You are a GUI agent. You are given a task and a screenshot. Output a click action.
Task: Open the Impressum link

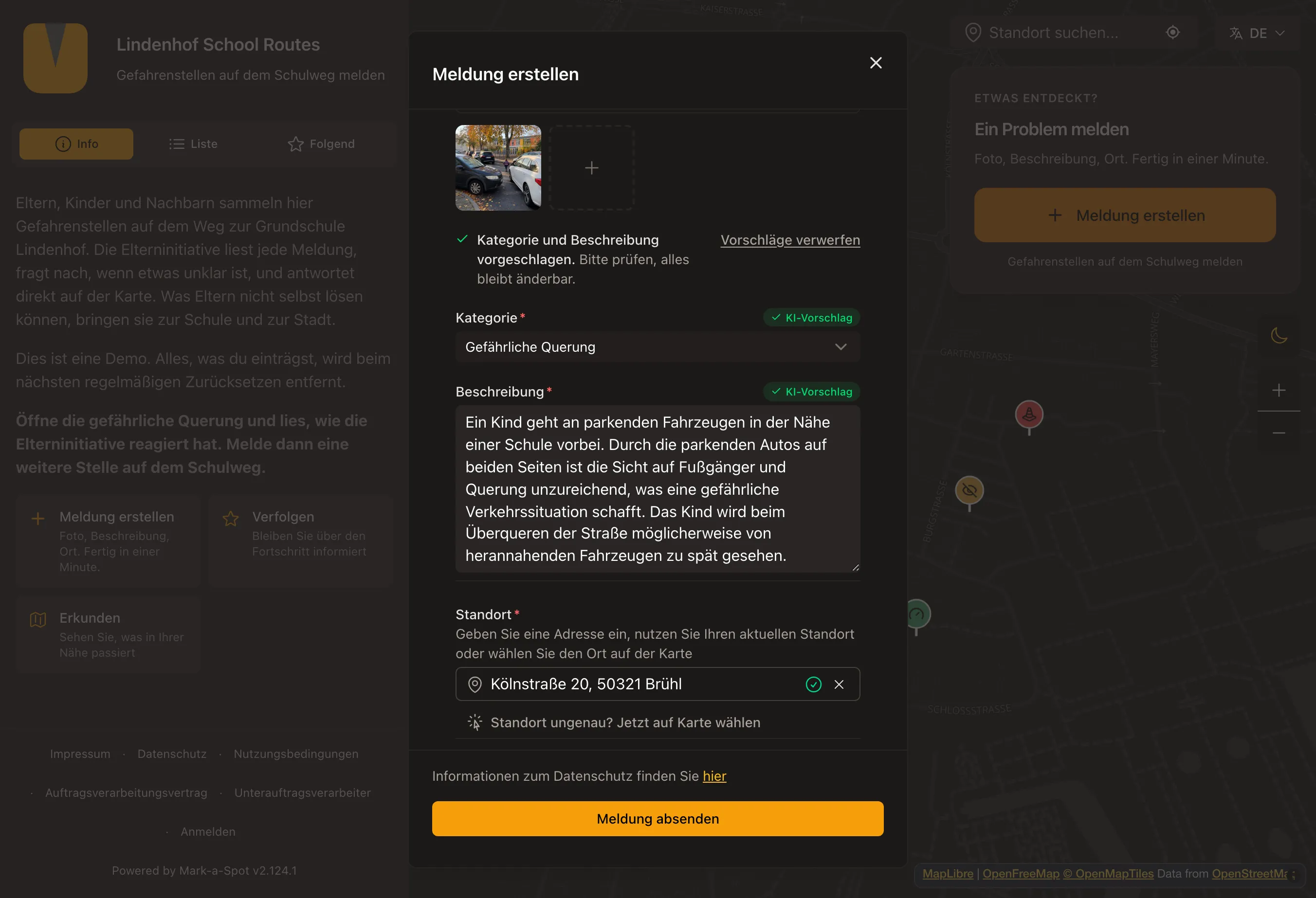point(80,754)
